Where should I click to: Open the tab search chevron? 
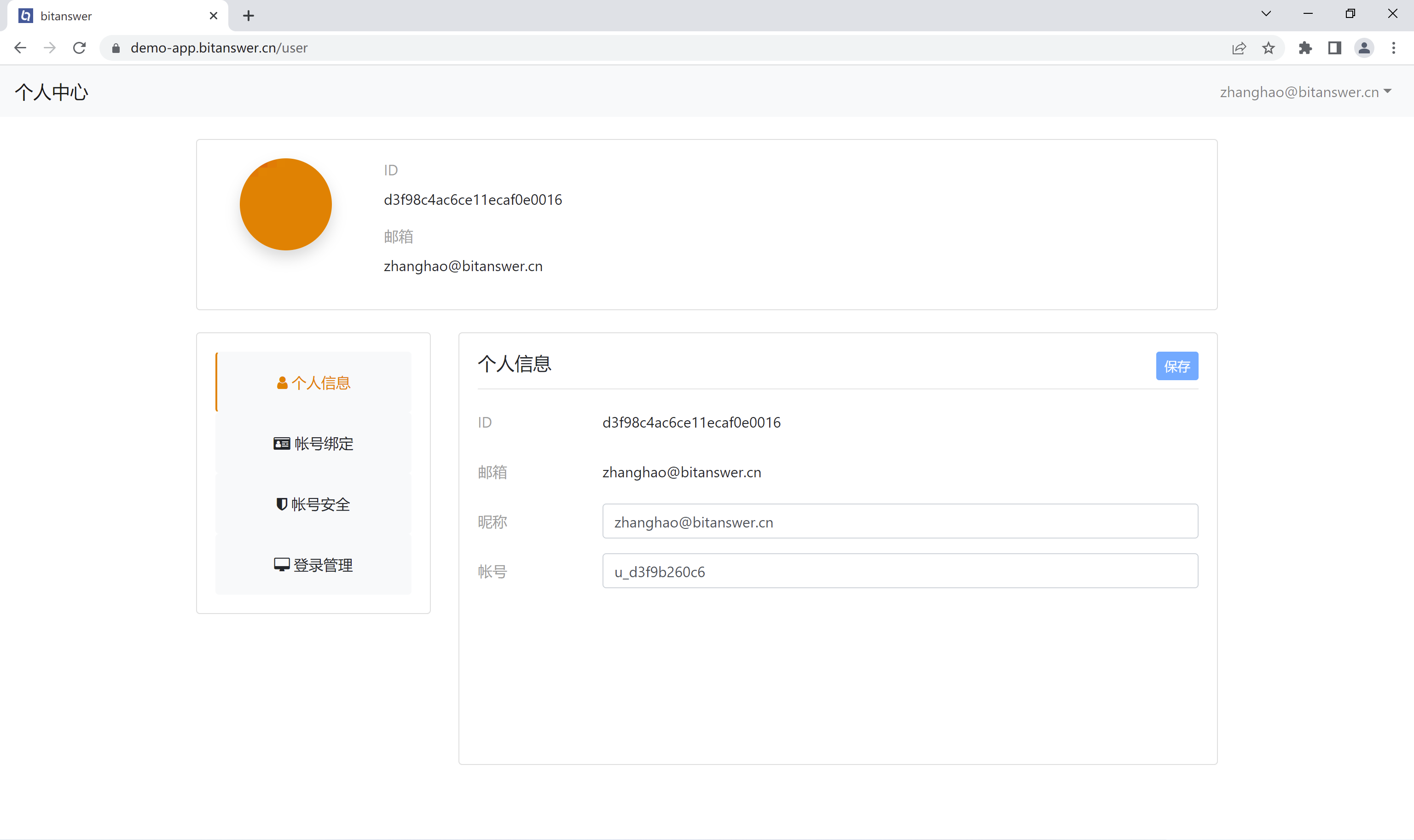click(1266, 14)
